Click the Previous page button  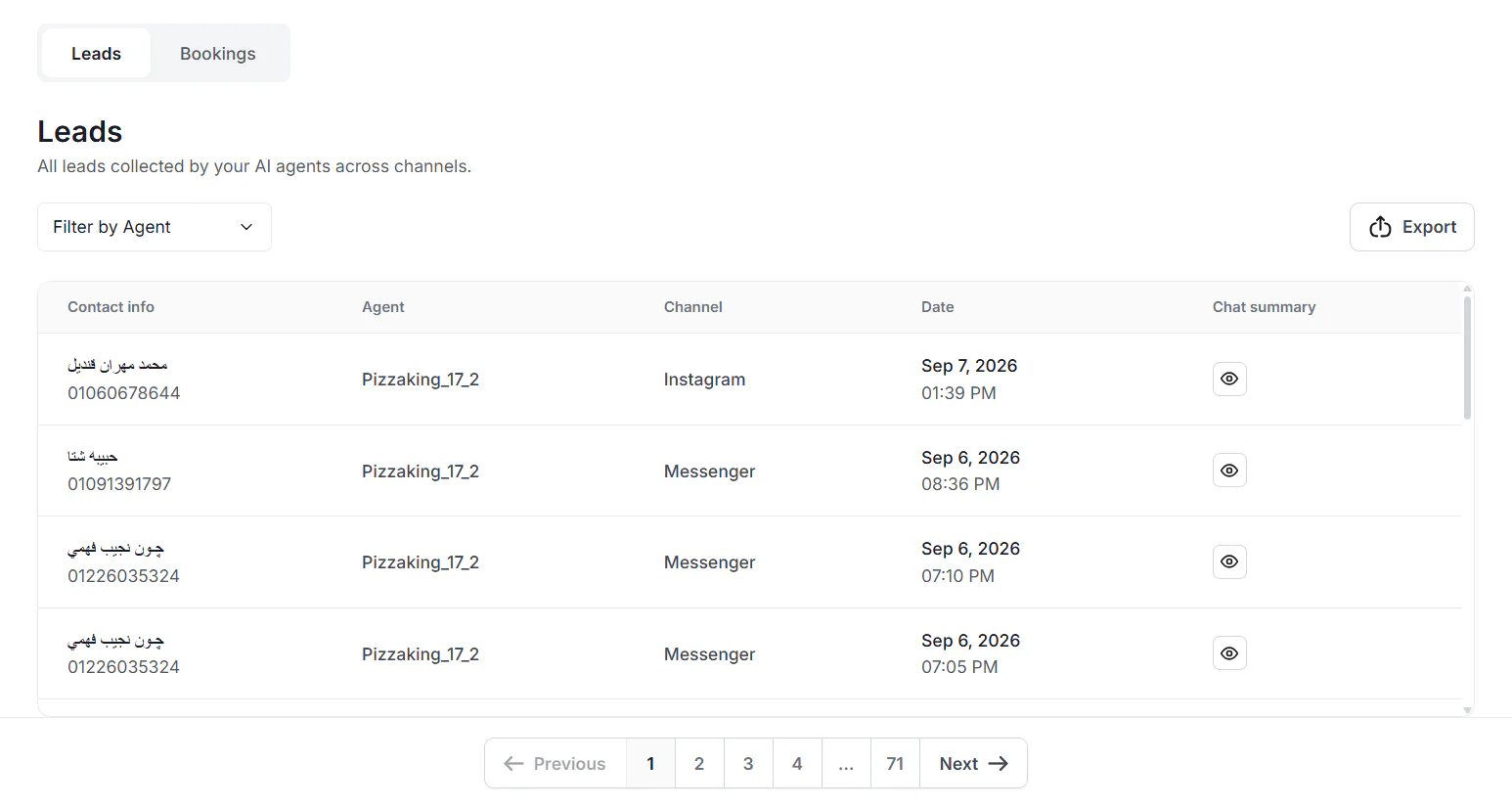556,764
